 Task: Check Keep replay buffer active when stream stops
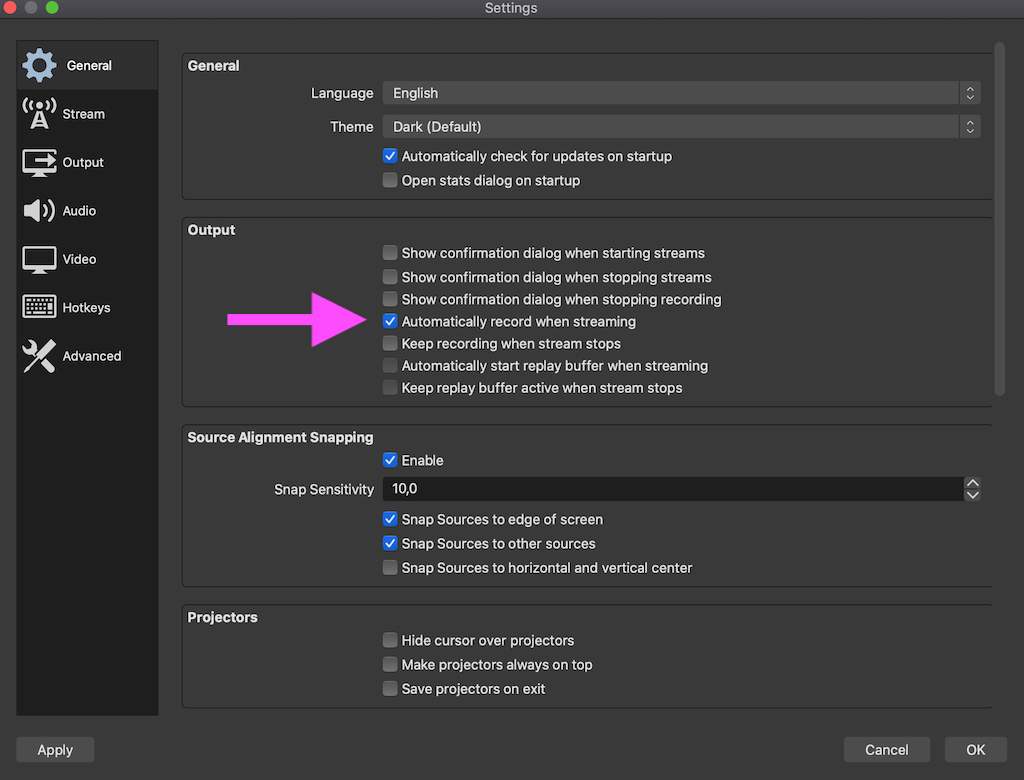[390, 388]
